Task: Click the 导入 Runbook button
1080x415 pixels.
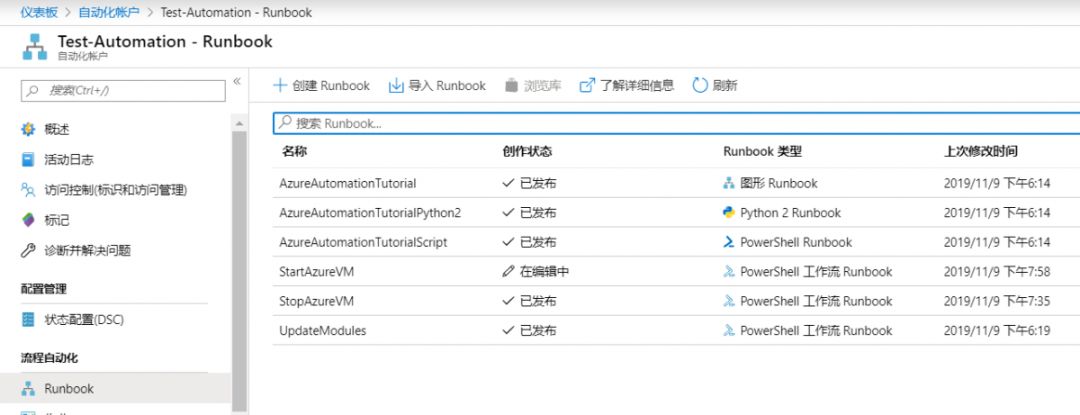Action: pos(437,85)
